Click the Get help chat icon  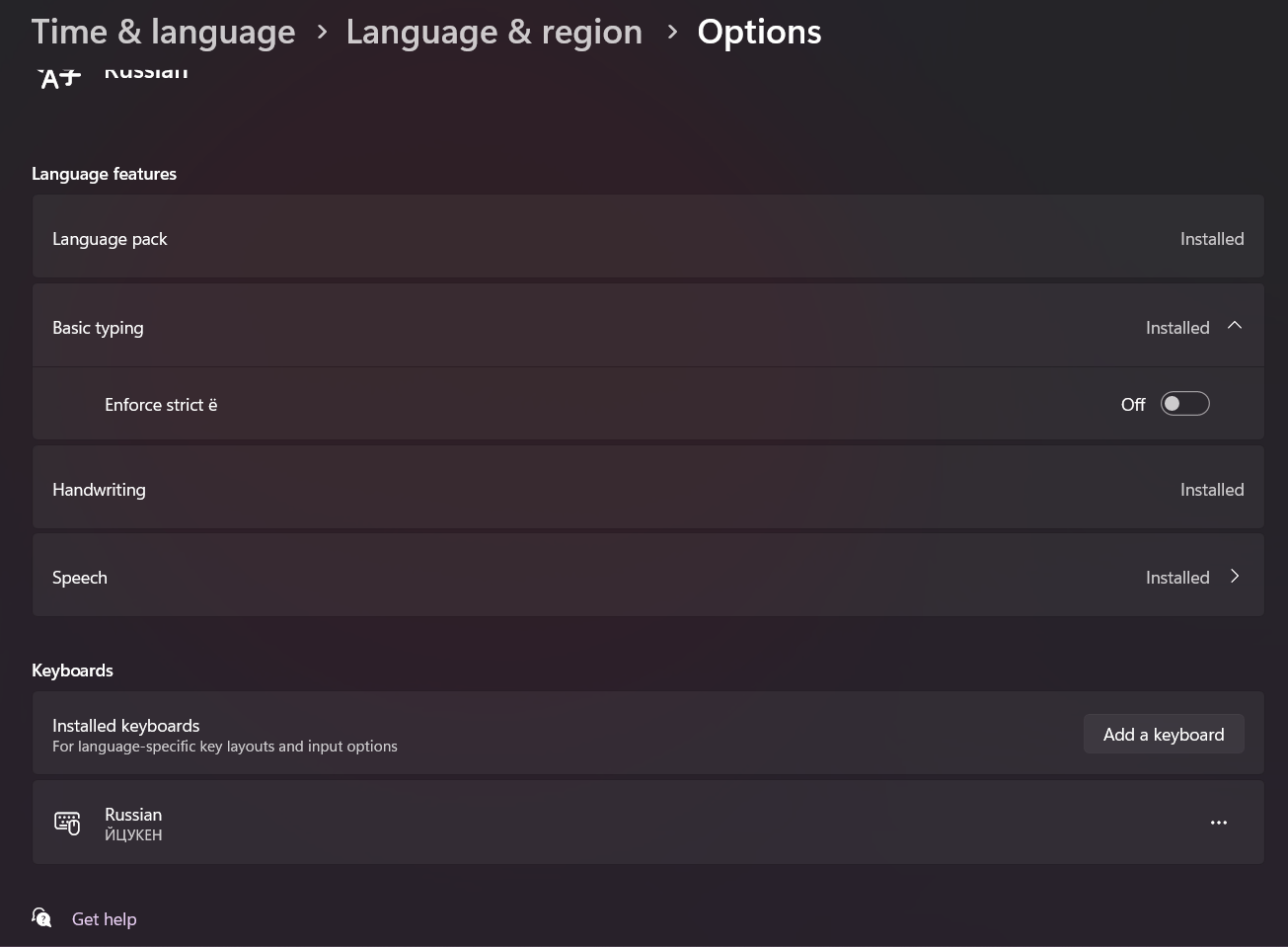click(x=41, y=918)
